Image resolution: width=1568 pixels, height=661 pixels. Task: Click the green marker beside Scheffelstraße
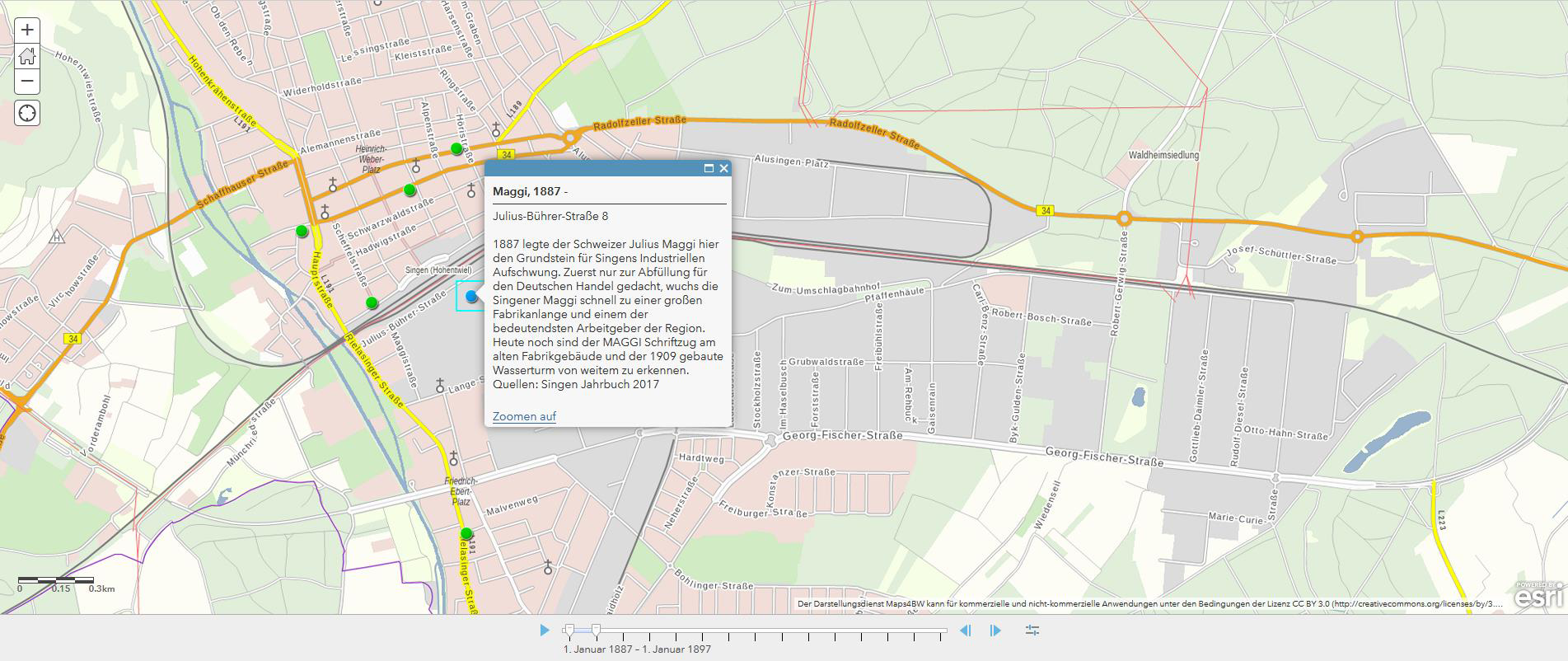tap(372, 302)
